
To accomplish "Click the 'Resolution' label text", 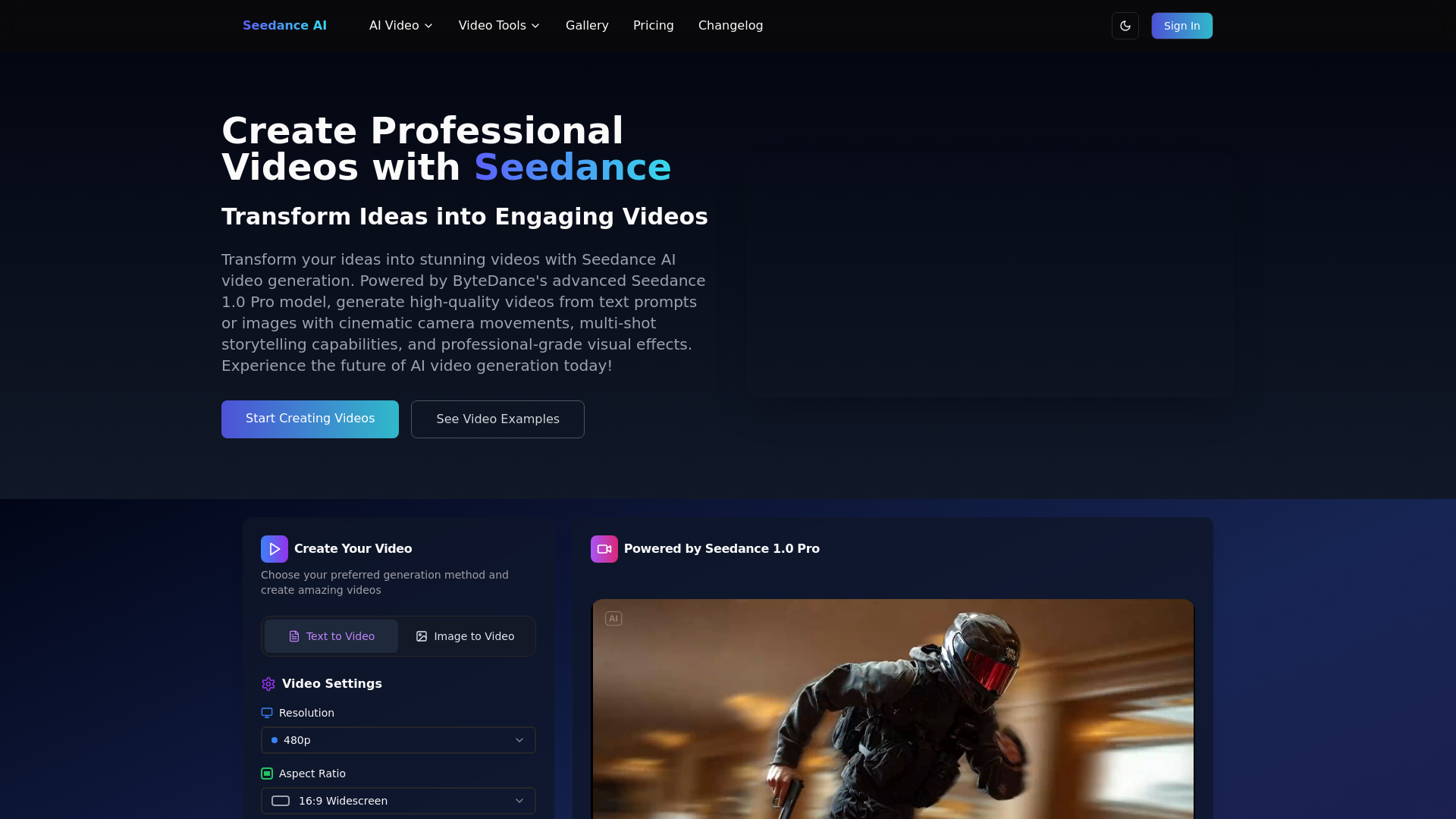I will (306, 713).
